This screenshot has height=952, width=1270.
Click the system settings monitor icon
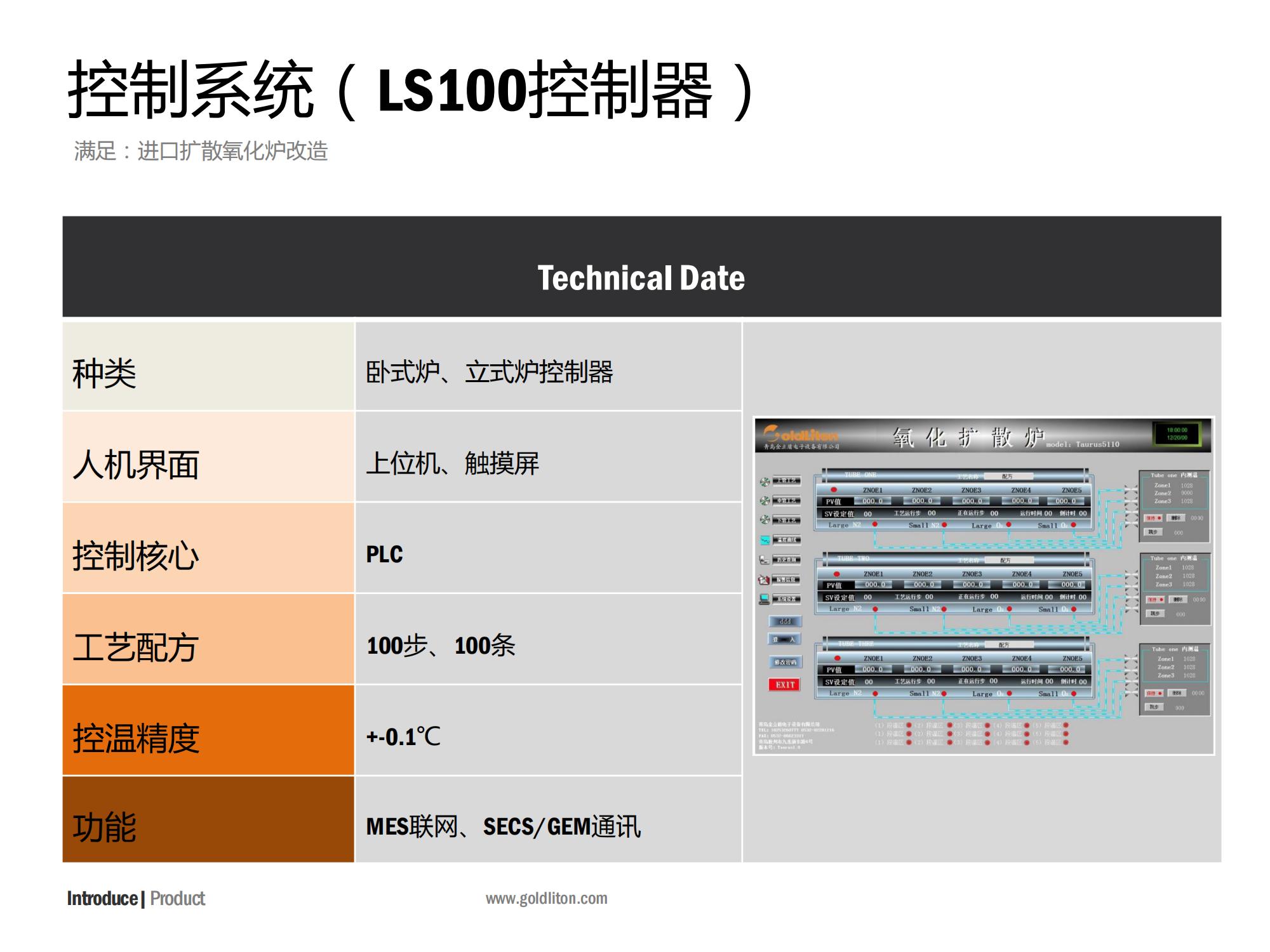point(765,598)
